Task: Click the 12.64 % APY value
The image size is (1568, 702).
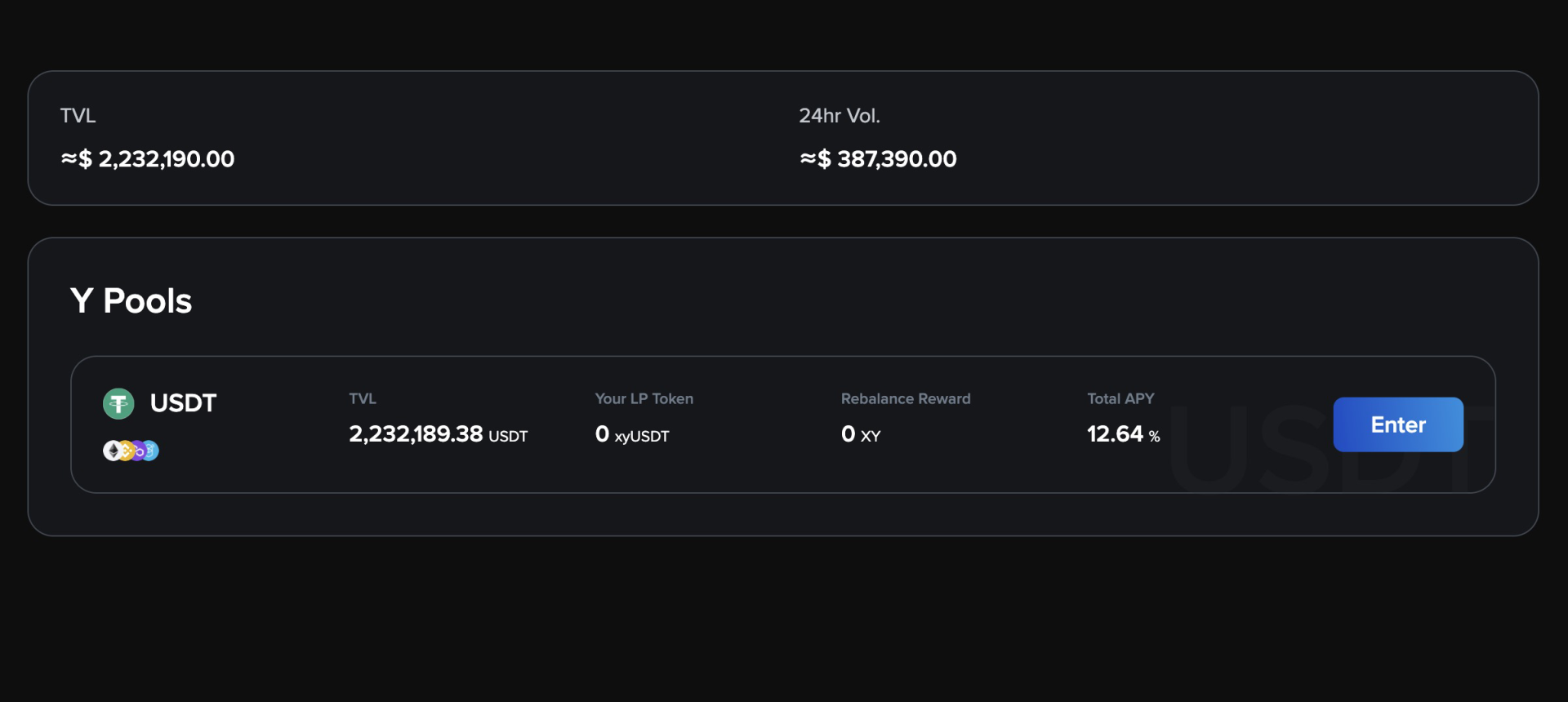Action: (x=1123, y=434)
